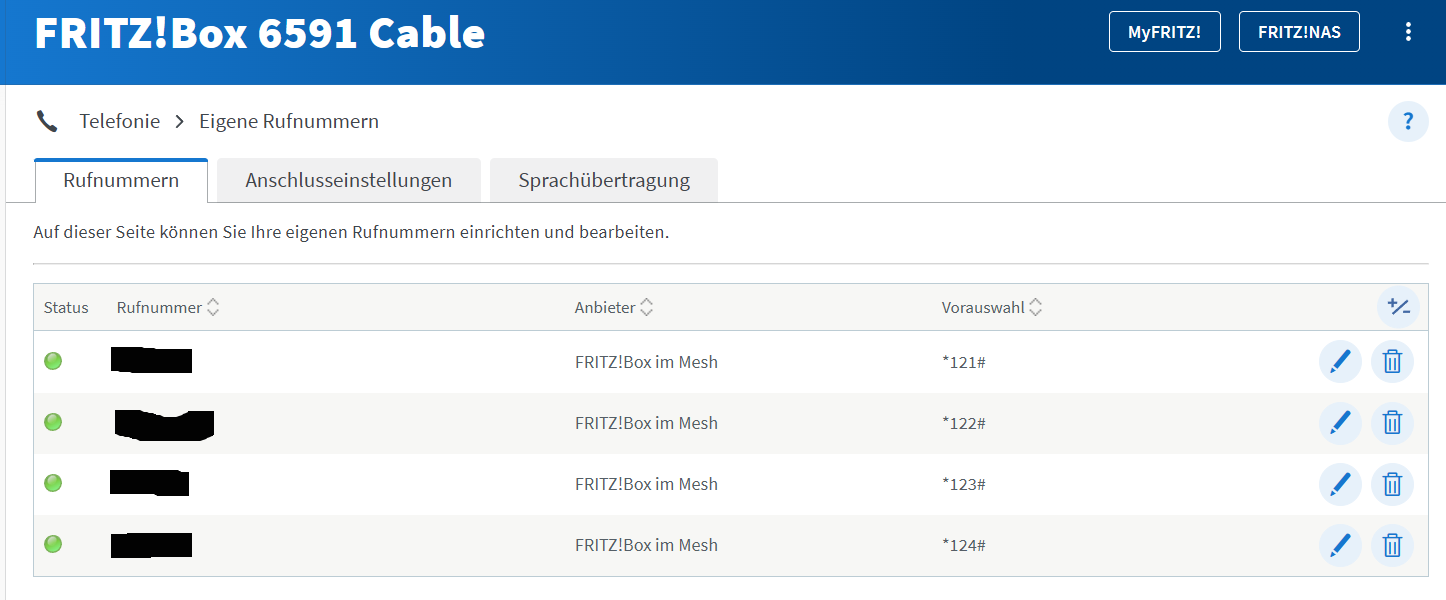
Task: Click the plus/minus column settings icon
Action: tap(1398, 307)
